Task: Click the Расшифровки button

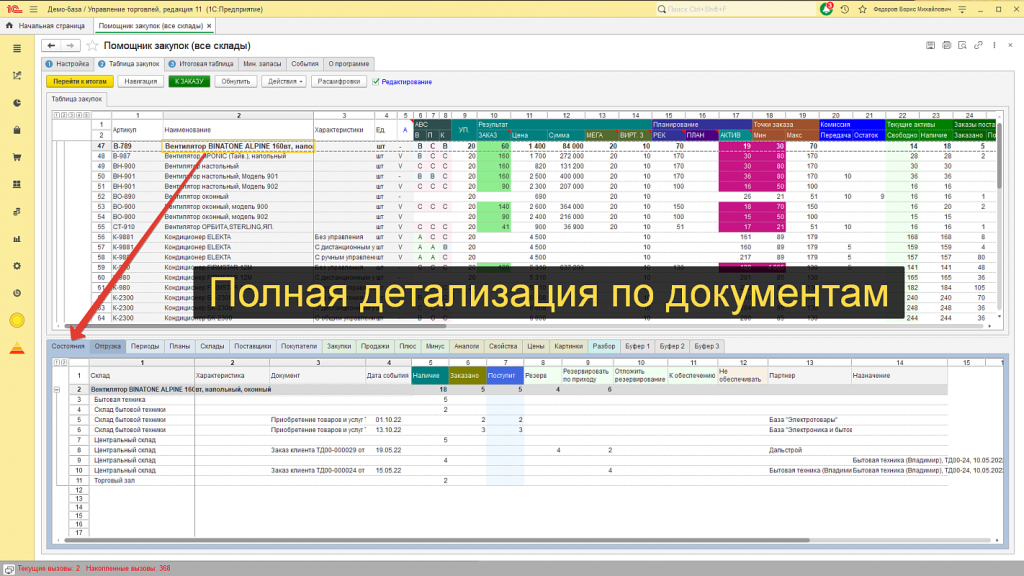Action: click(x=338, y=82)
